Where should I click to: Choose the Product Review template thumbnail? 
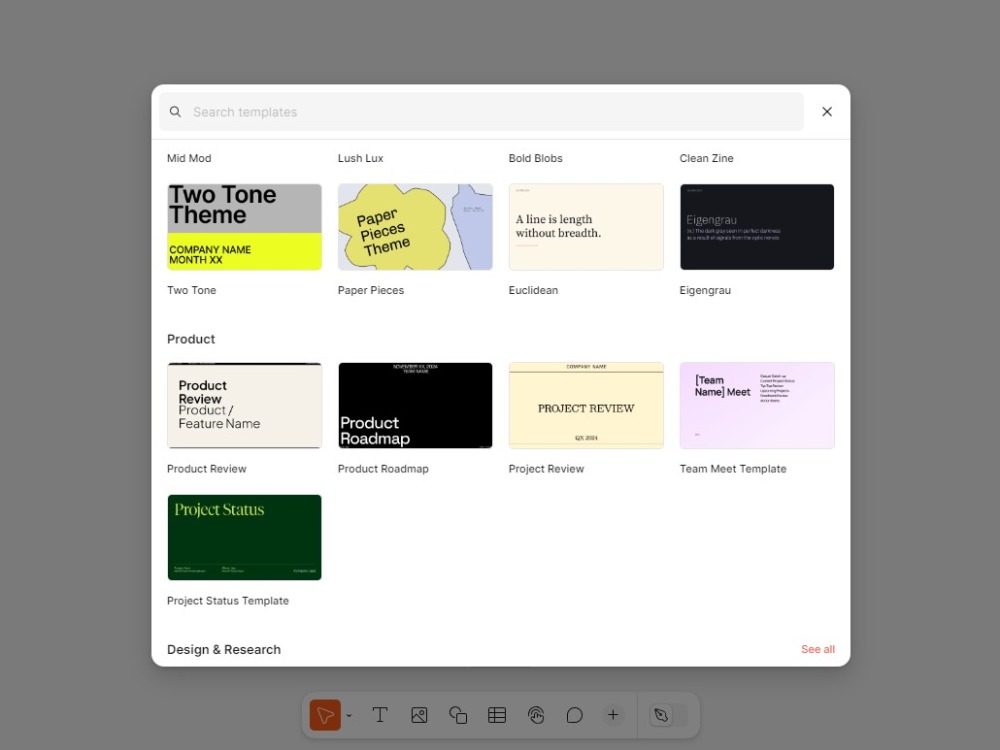click(244, 406)
